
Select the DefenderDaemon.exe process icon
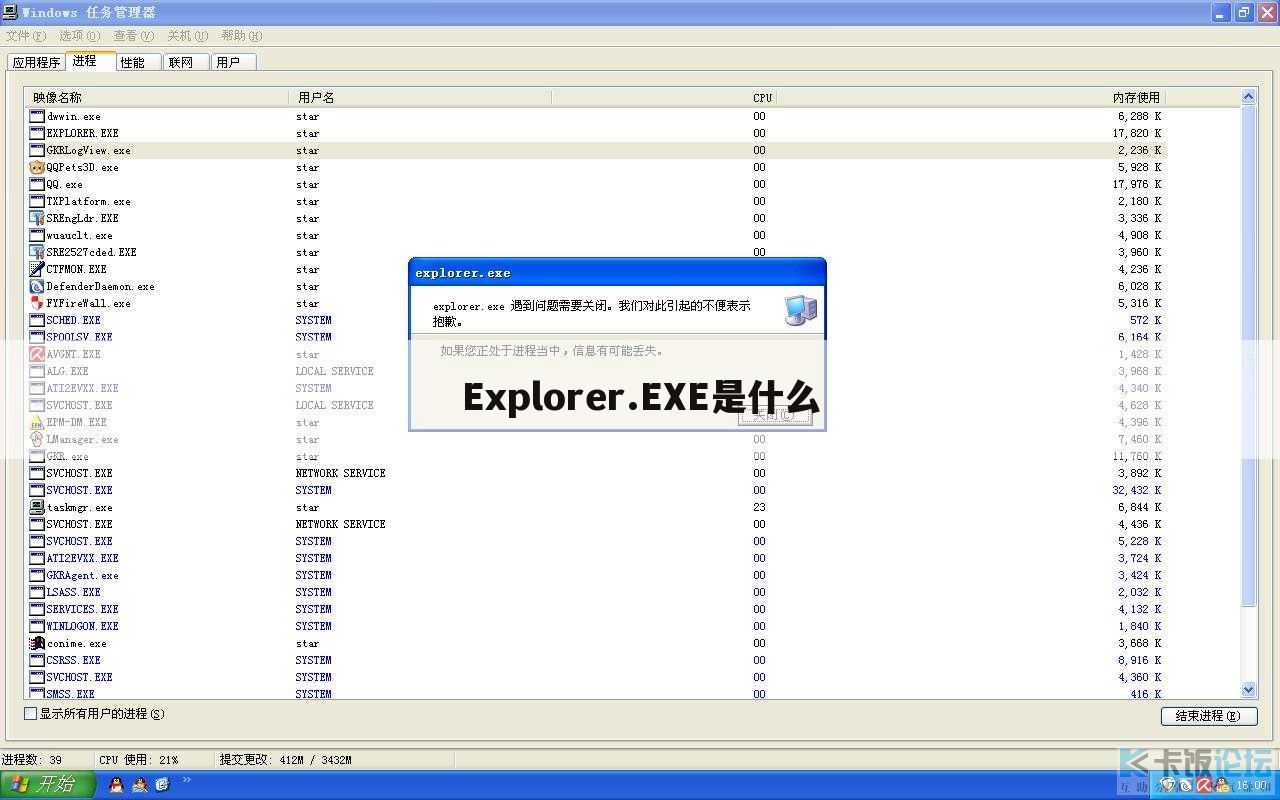pyautogui.click(x=37, y=286)
